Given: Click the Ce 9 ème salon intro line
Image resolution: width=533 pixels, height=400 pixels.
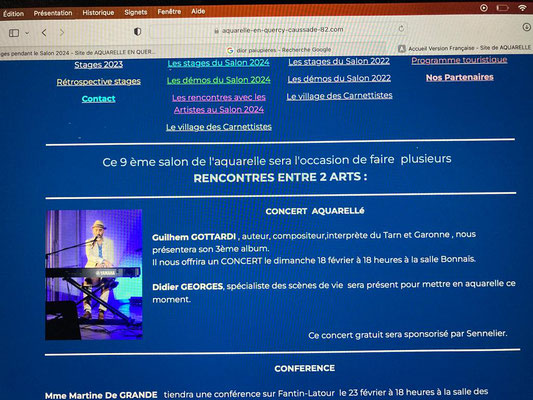Looking at the screenshot, I should pyautogui.click(x=277, y=161).
